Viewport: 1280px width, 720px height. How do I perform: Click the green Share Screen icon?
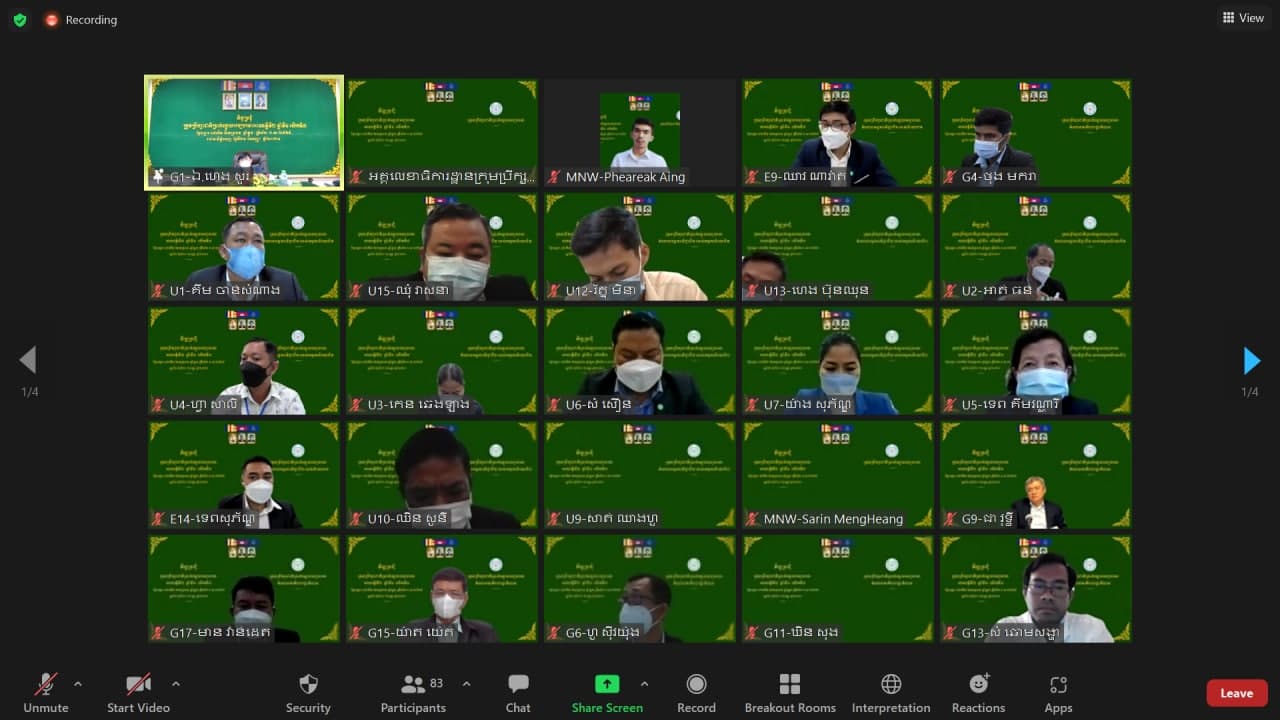[x=607, y=684]
